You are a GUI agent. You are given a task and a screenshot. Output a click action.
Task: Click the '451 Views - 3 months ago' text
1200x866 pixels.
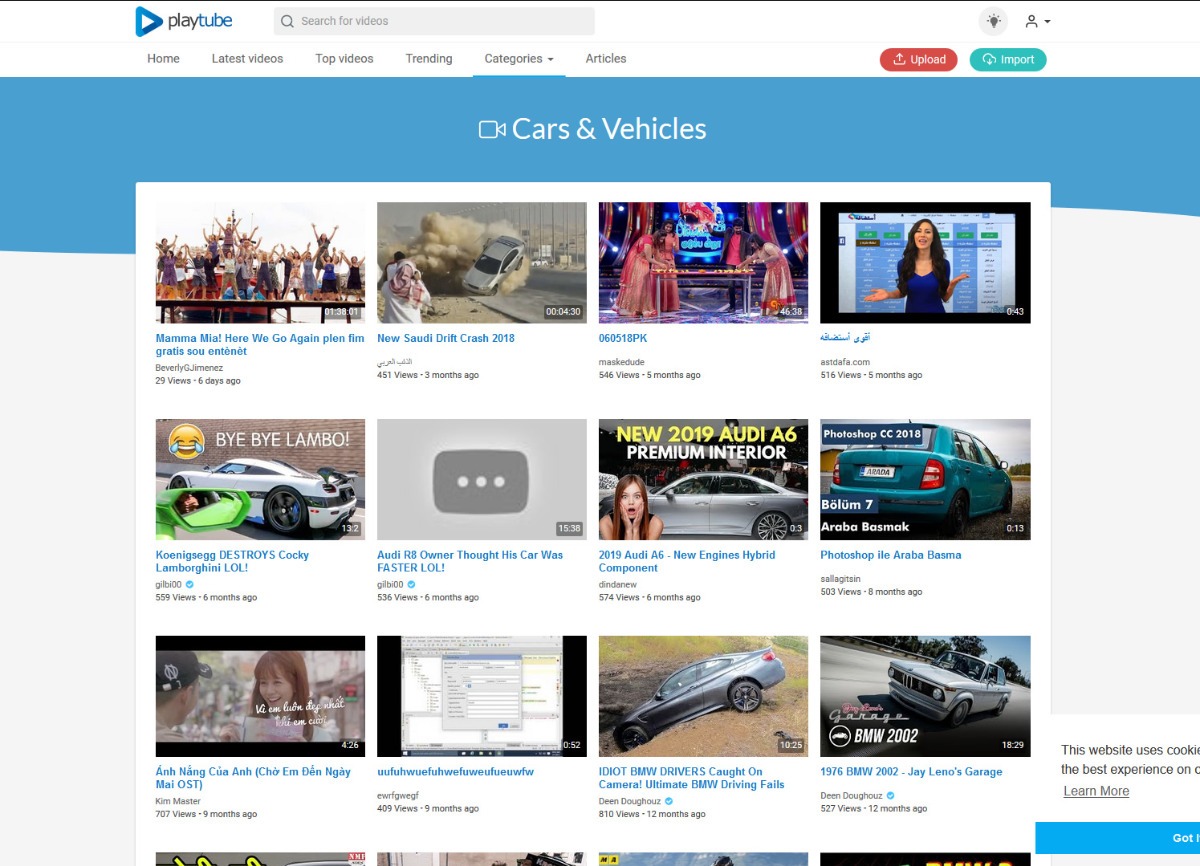click(428, 375)
